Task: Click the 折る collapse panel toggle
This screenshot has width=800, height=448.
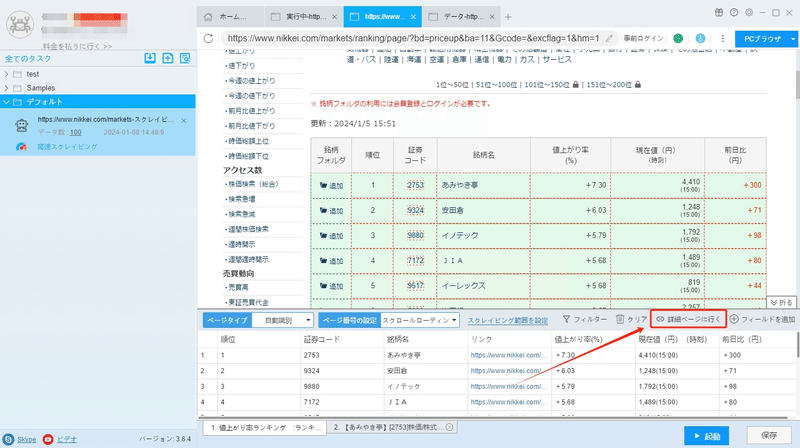Action: coord(781,303)
